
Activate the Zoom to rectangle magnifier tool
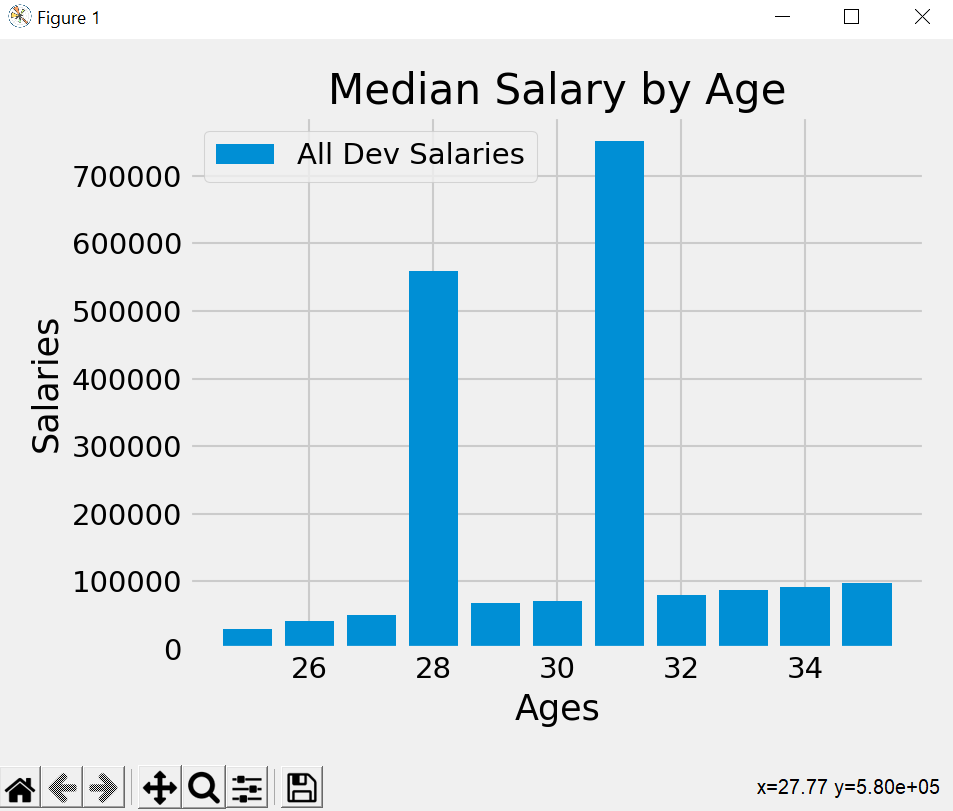pos(202,787)
